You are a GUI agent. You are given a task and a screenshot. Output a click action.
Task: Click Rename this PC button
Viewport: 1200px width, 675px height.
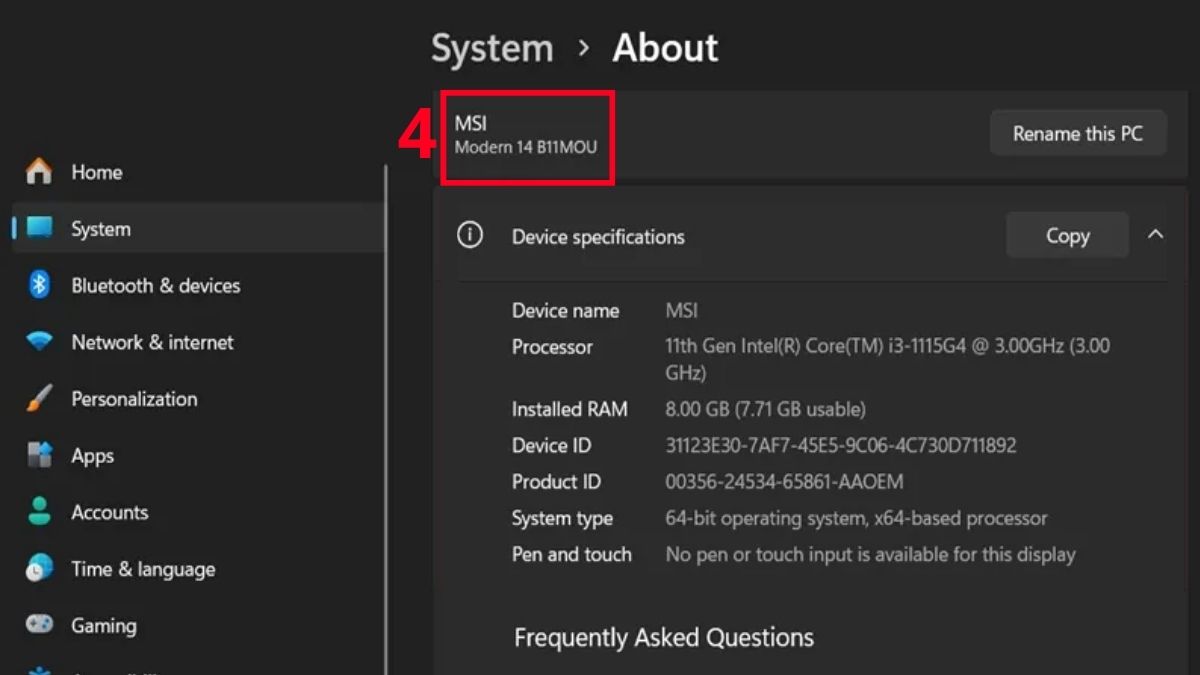pyautogui.click(x=1078, y=133)
